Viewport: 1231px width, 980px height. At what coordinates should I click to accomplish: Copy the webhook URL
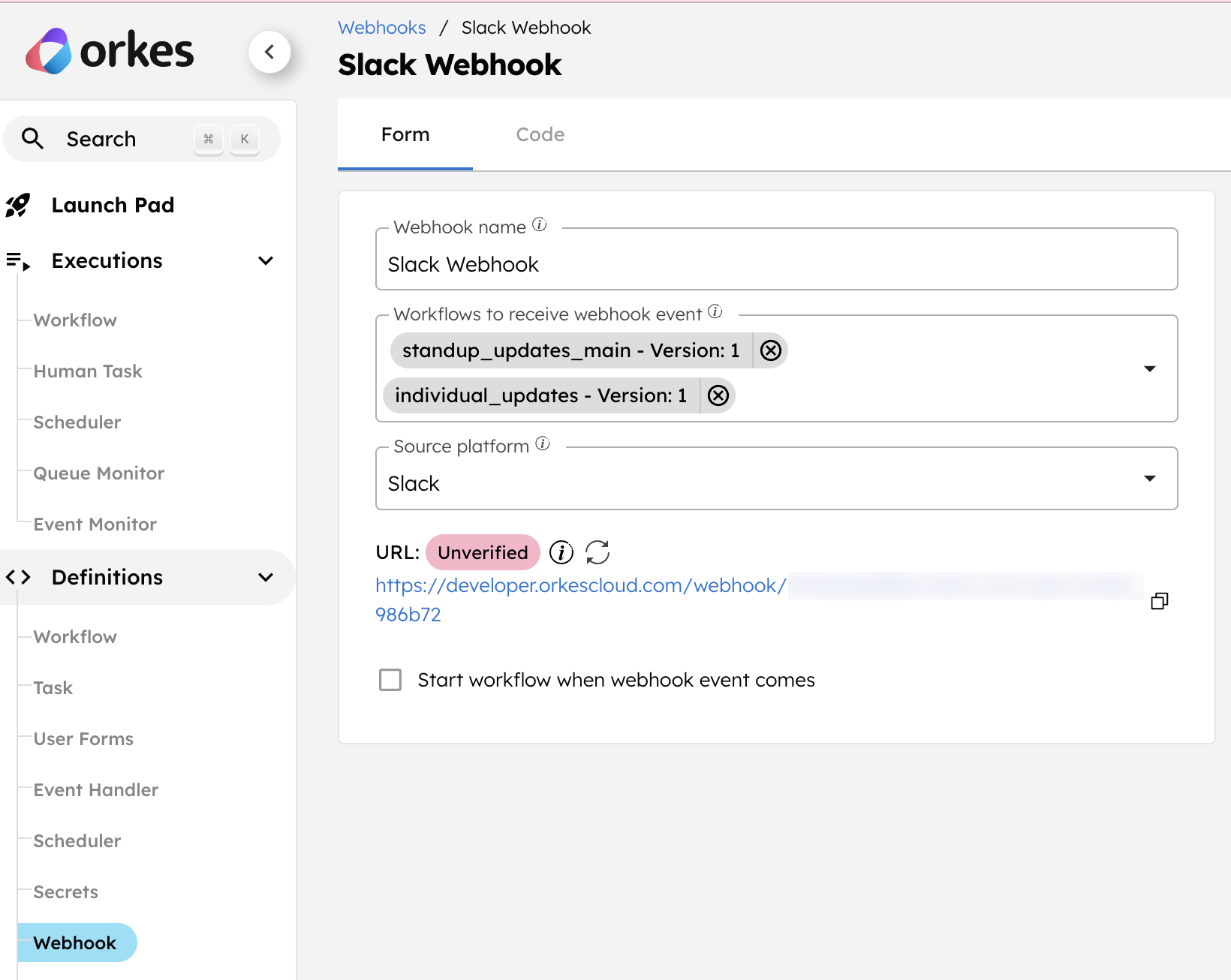click(1160, 600)
